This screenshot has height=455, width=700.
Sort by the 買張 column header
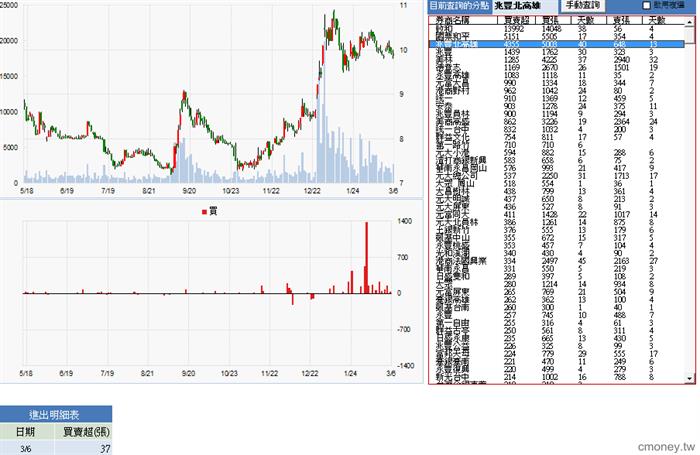[554, 20]
